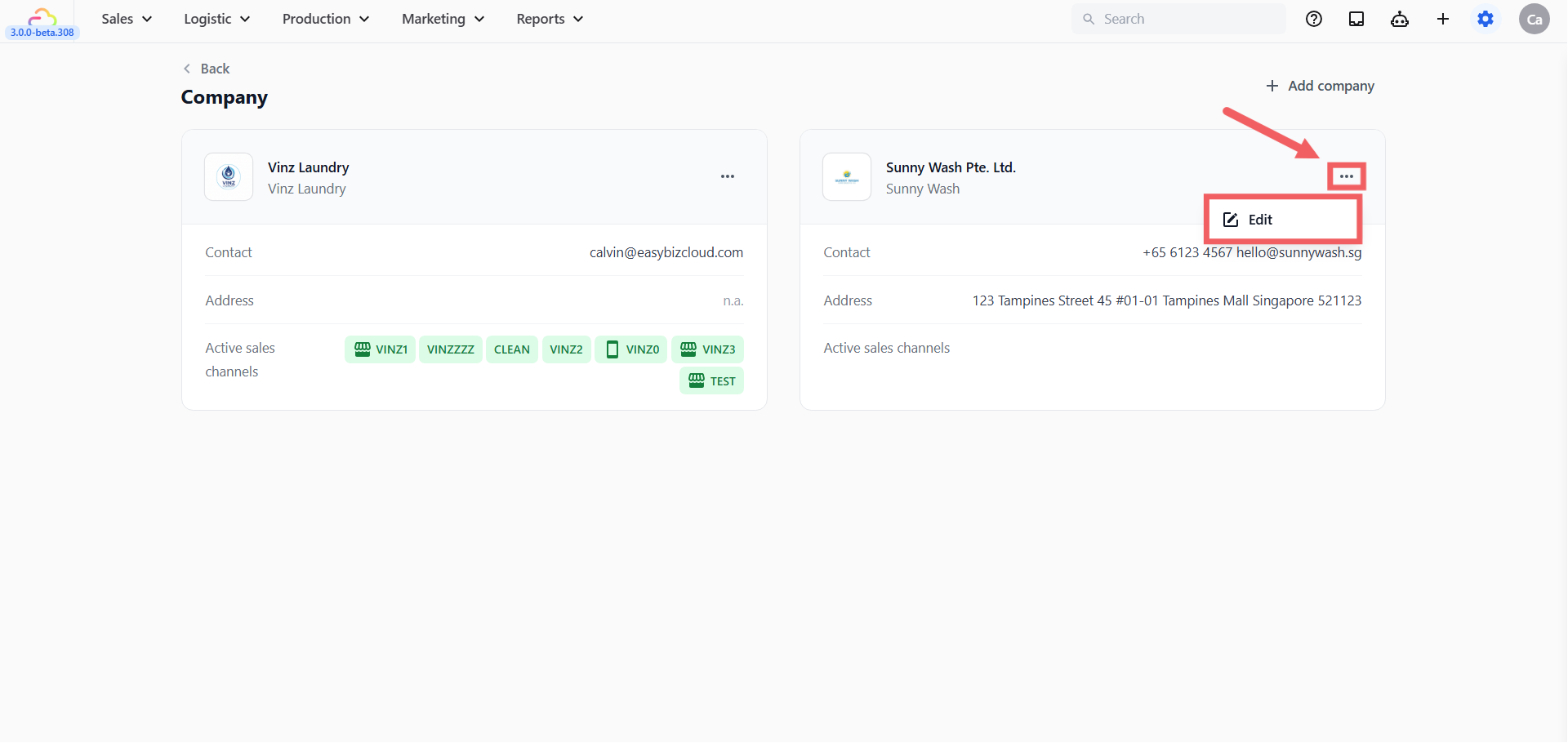Expand the Sales menu
The width and height of the screenshot is (1568, 743).
(127, 19)
